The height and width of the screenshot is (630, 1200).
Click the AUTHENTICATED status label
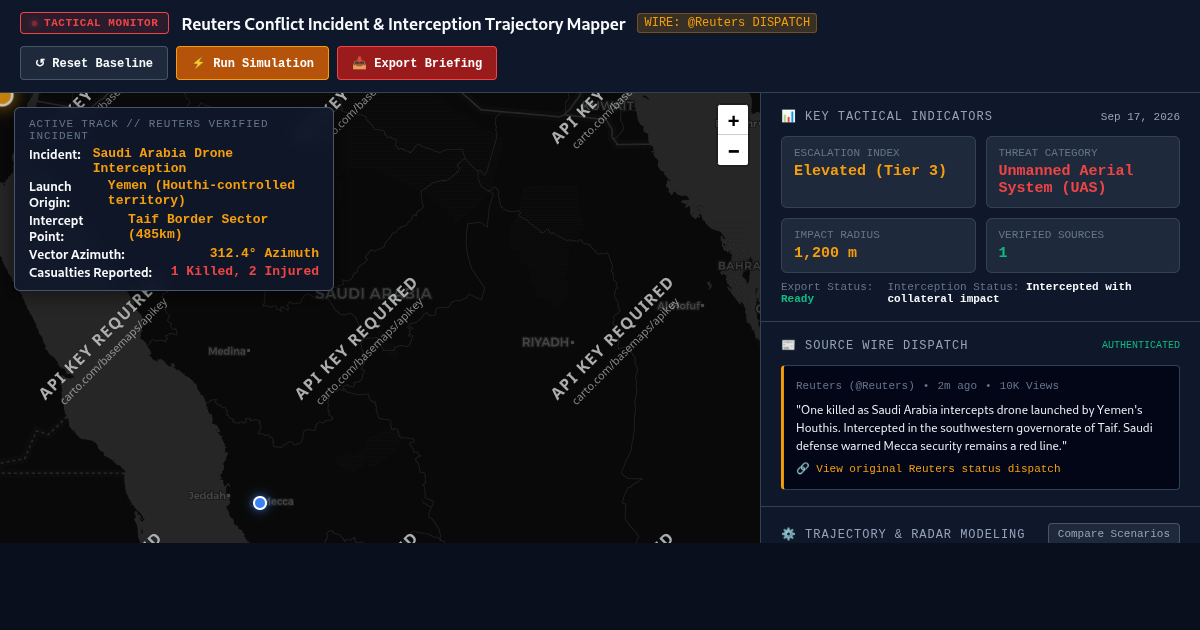[x=1141, y=345]
